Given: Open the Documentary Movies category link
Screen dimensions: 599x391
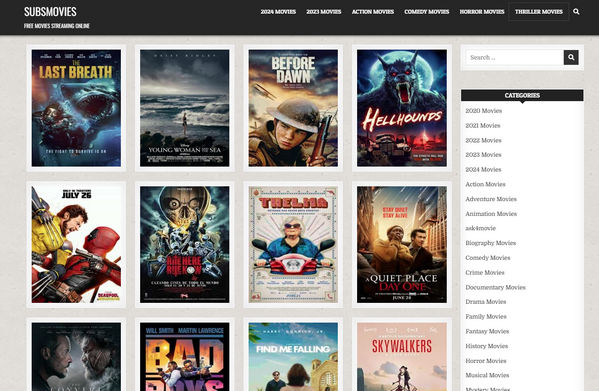Looking at the screenshot, I should point(495,287).
